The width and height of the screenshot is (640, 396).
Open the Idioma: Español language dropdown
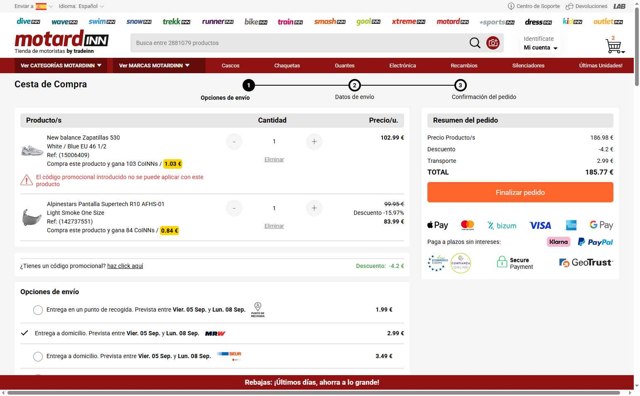(x=81, y=6)
